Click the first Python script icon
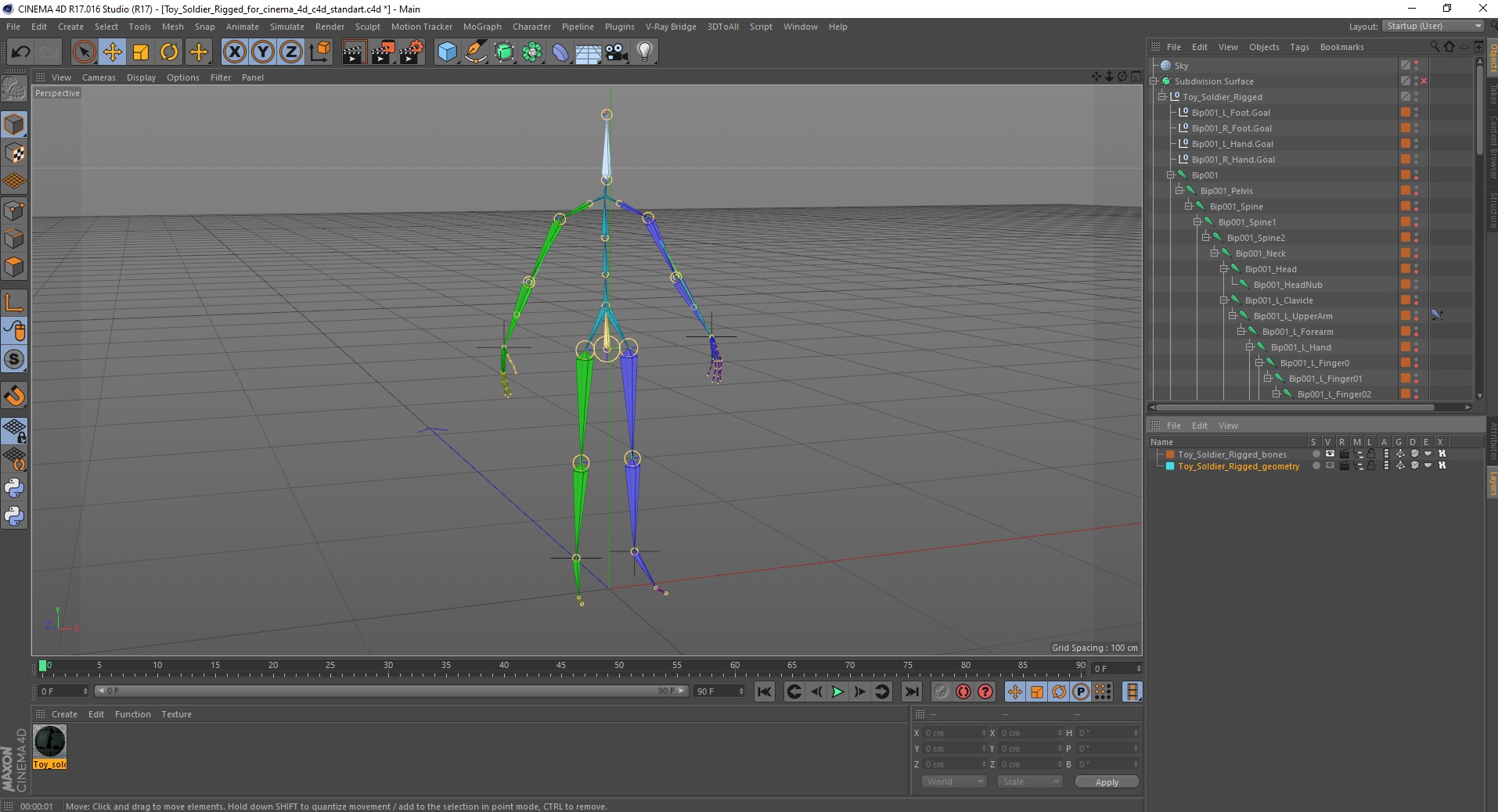Image resolution: width=1498 pixels, height=812 pixels. pos(14,488)
